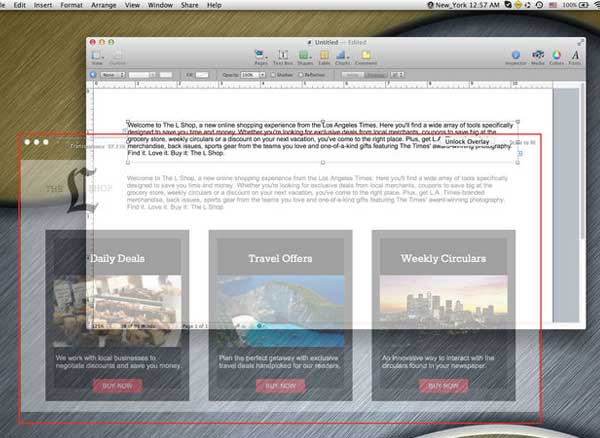Insert a Table using the toolbar icon
The width and height of the screenshot is (600, 438).
pos(324,57)
